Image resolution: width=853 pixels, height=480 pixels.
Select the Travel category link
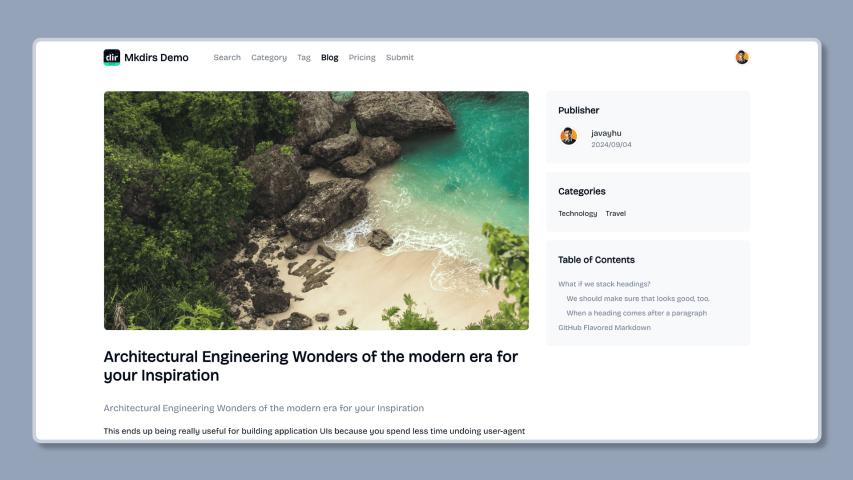pyautogui.click(x=615, y=213)
